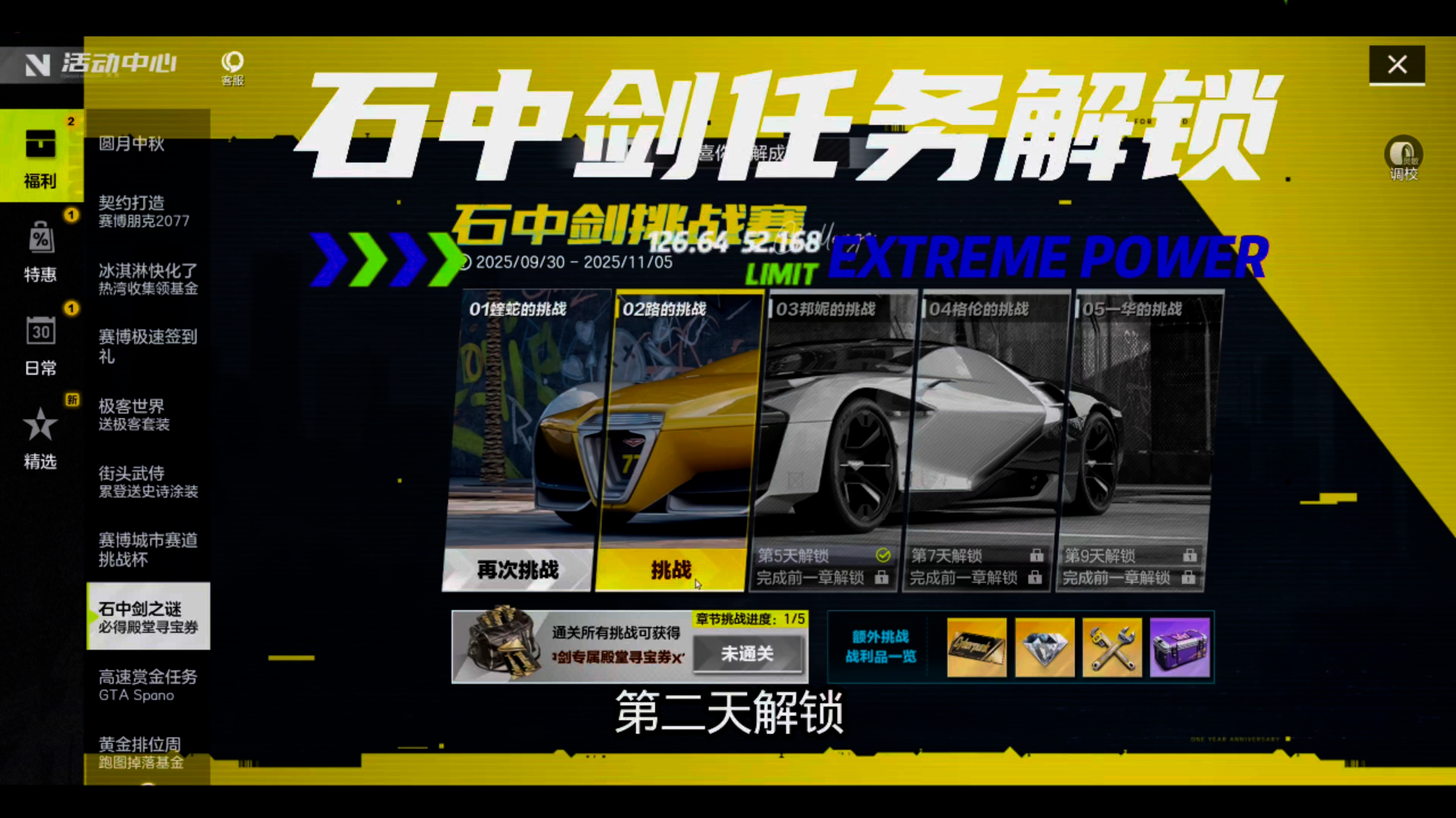This screenshot has height=818, width=1456.
Task: Select 石中剑之谜 in the activity list
Action: (x=148, y=616)
